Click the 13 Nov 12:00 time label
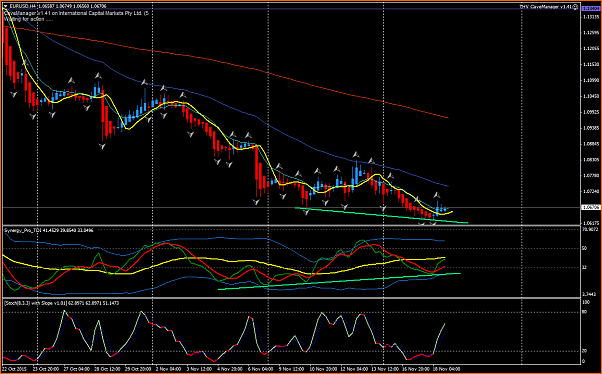The height and width of the screenshot is (374, 602). [384, 369]
